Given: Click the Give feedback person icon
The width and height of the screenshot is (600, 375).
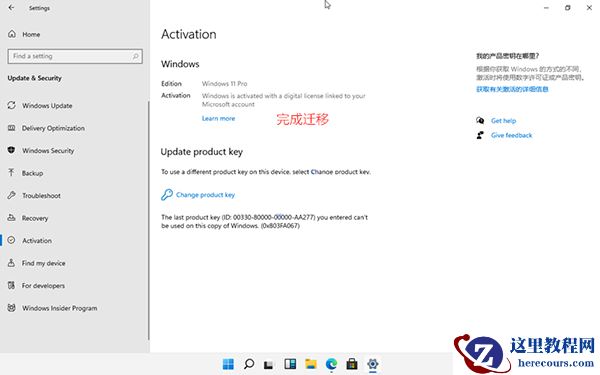Looking at the screenshot, I should click(x=480, y=135).
